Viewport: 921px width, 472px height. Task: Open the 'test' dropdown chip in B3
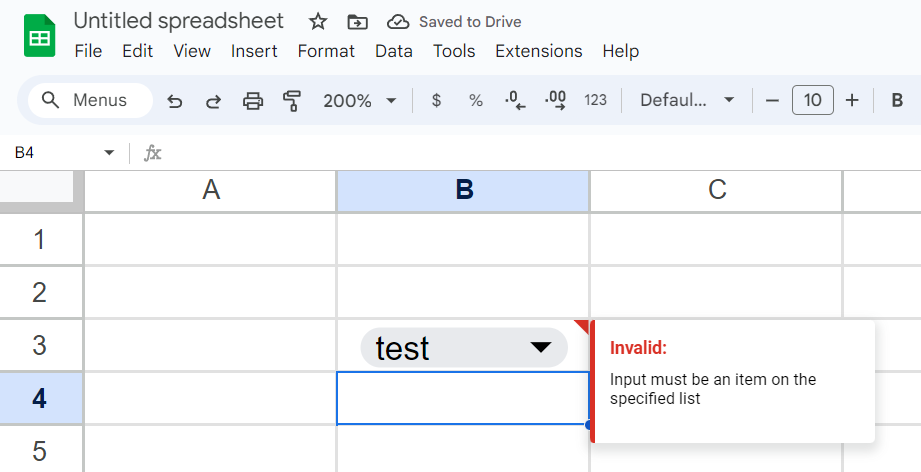(x=464, y=348)
